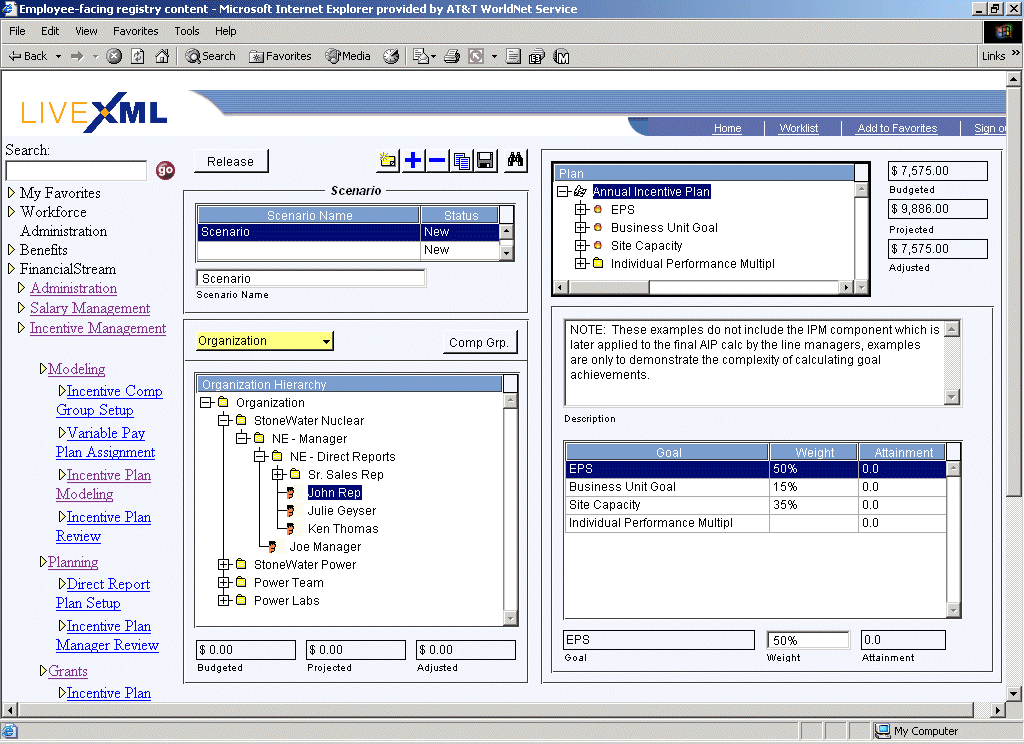Collapse the Organization root node
The width and height of the screenshot is (1024, 744).
206,402
